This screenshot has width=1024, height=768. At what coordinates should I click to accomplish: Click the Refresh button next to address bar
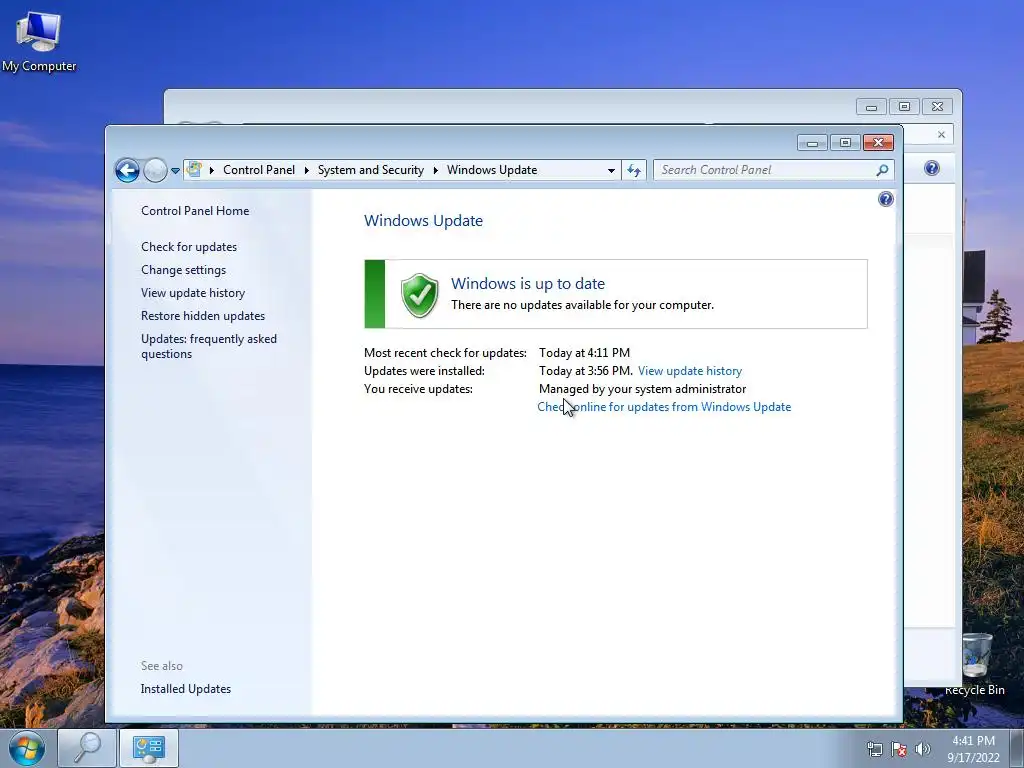pyautogui.click(x=633, y=170)
